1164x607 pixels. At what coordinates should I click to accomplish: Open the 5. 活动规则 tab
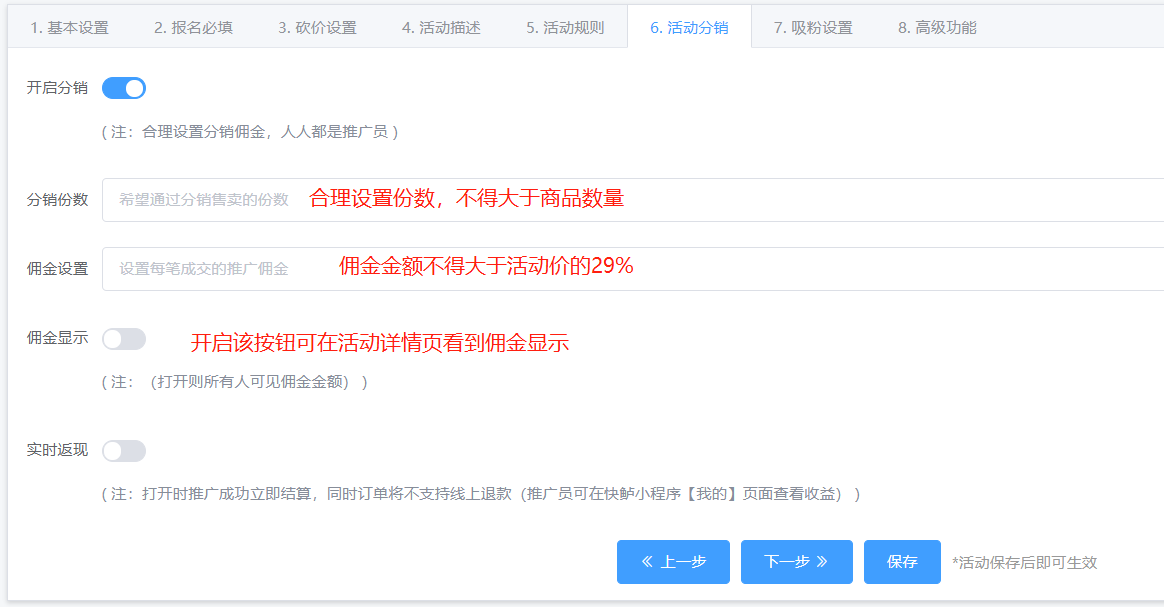[x=565, y=28]
